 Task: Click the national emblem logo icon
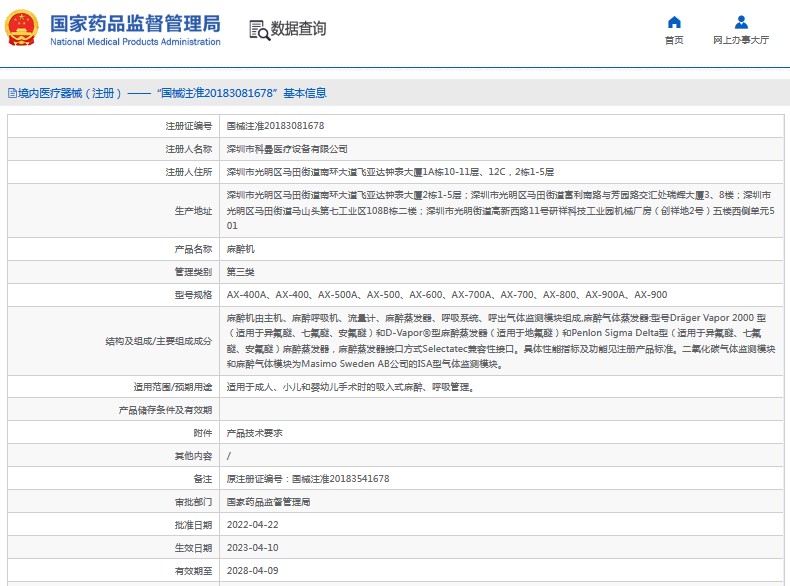(23, 28)
